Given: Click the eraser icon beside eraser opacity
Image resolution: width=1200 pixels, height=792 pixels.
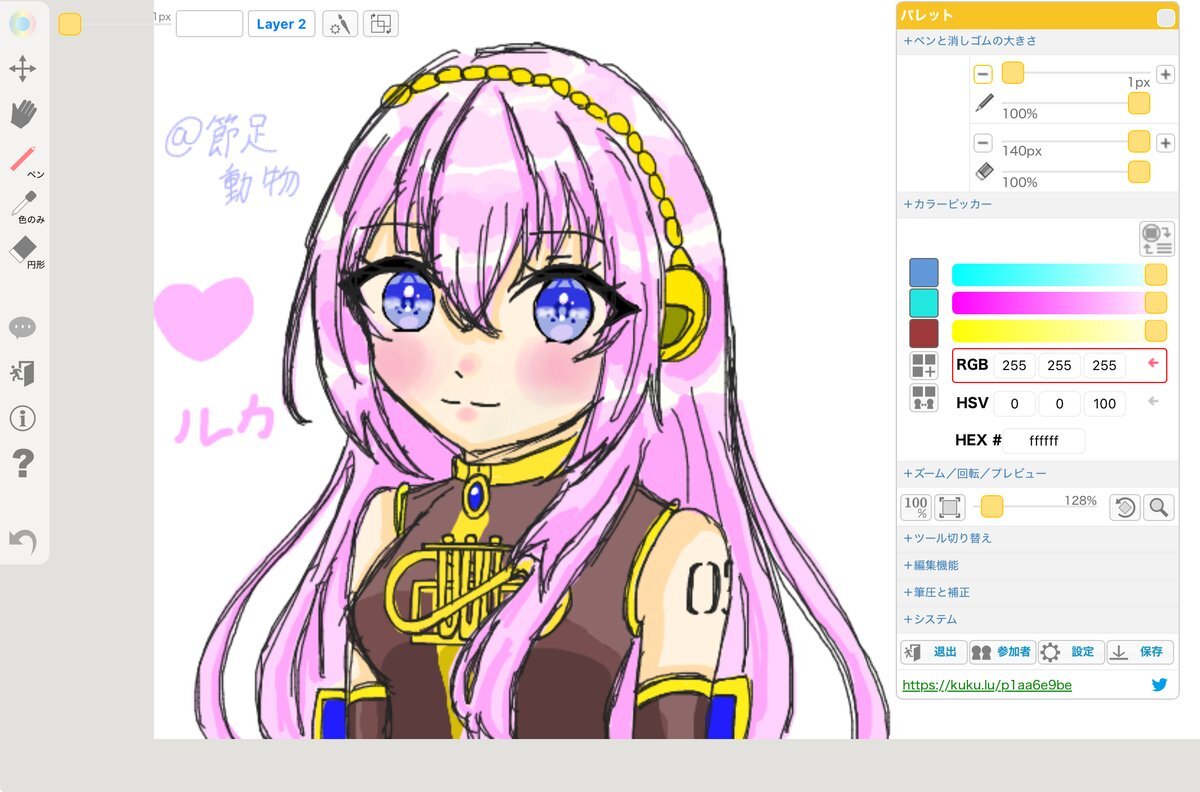Looking at the screenshot, I should pyautogui.click(x=984, y=171).
